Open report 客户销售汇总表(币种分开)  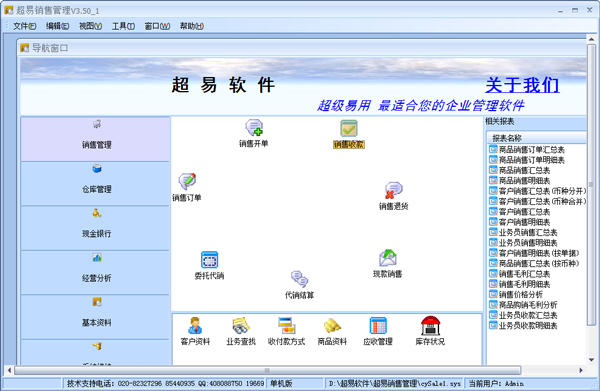coord(538,191)
